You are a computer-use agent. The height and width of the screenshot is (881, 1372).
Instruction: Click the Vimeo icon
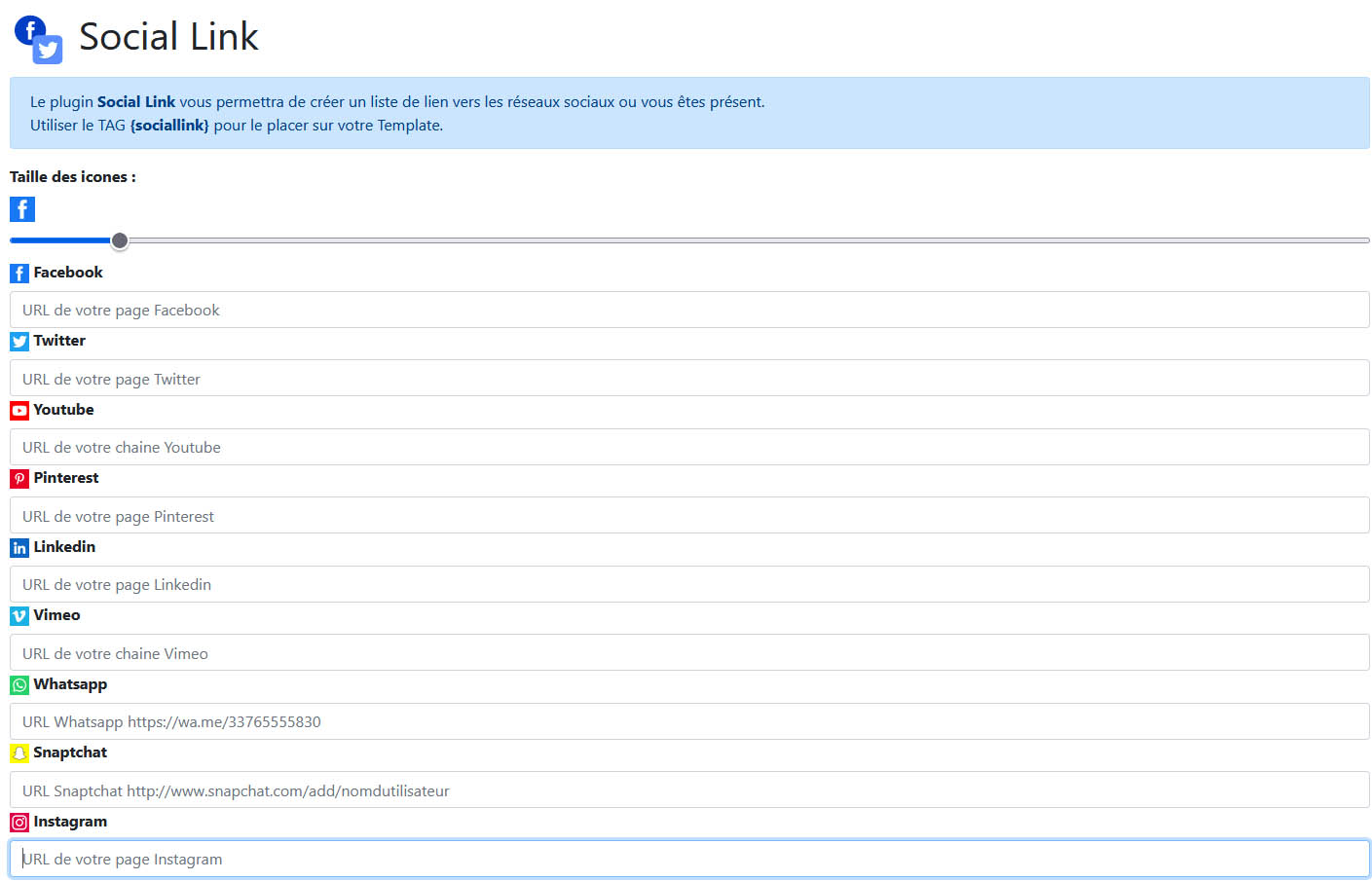pos(19,616)
